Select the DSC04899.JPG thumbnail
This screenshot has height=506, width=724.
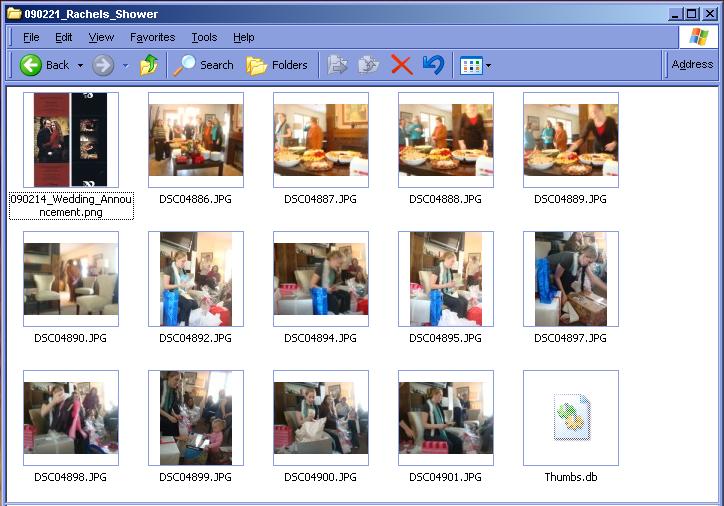click(196, 418)
